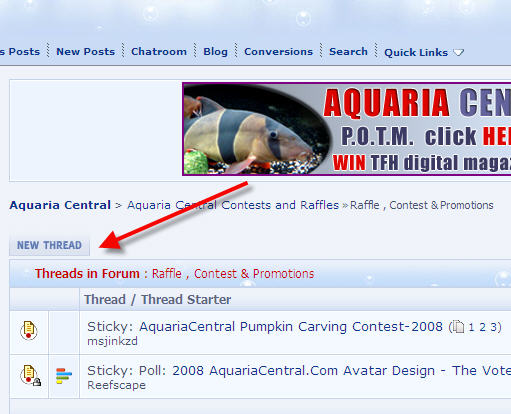Open the Blog link in navigation bar
Screen dimensions: 511x414
pyautogui.click(x=215, y=52)
